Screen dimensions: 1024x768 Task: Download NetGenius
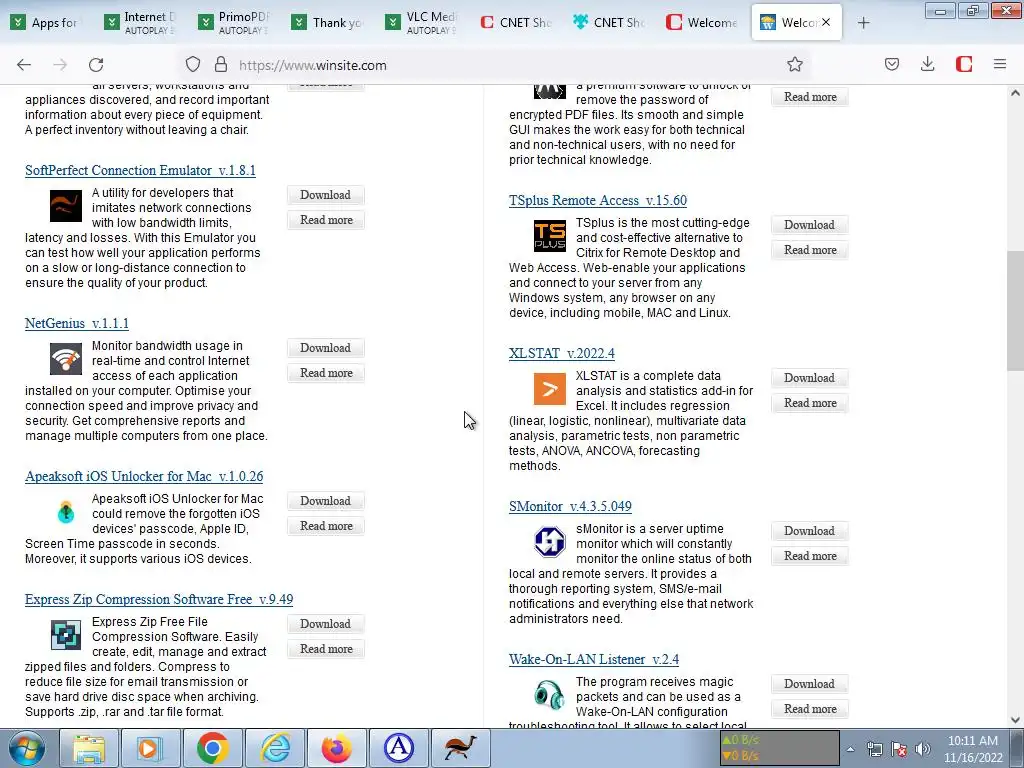(x=326, y=348)
